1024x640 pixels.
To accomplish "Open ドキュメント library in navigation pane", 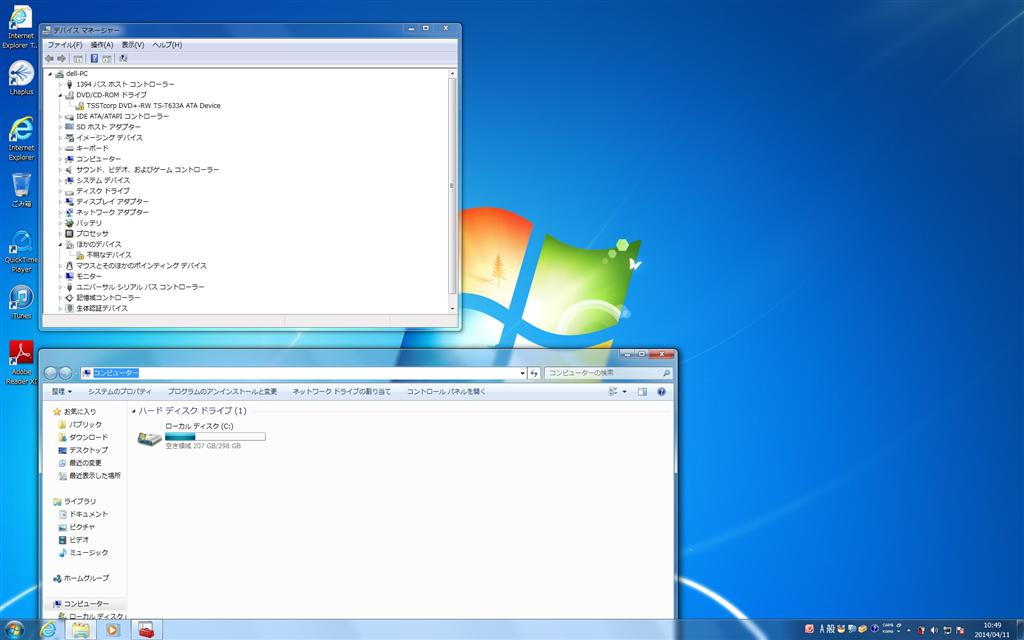I will point(88,515).
